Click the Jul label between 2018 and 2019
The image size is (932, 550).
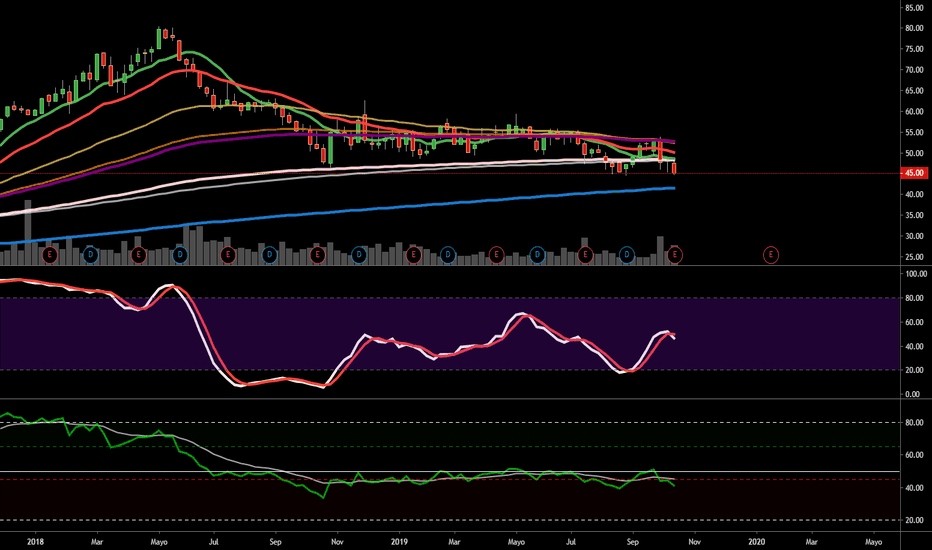pyautogui.click(x=214, y=542)
